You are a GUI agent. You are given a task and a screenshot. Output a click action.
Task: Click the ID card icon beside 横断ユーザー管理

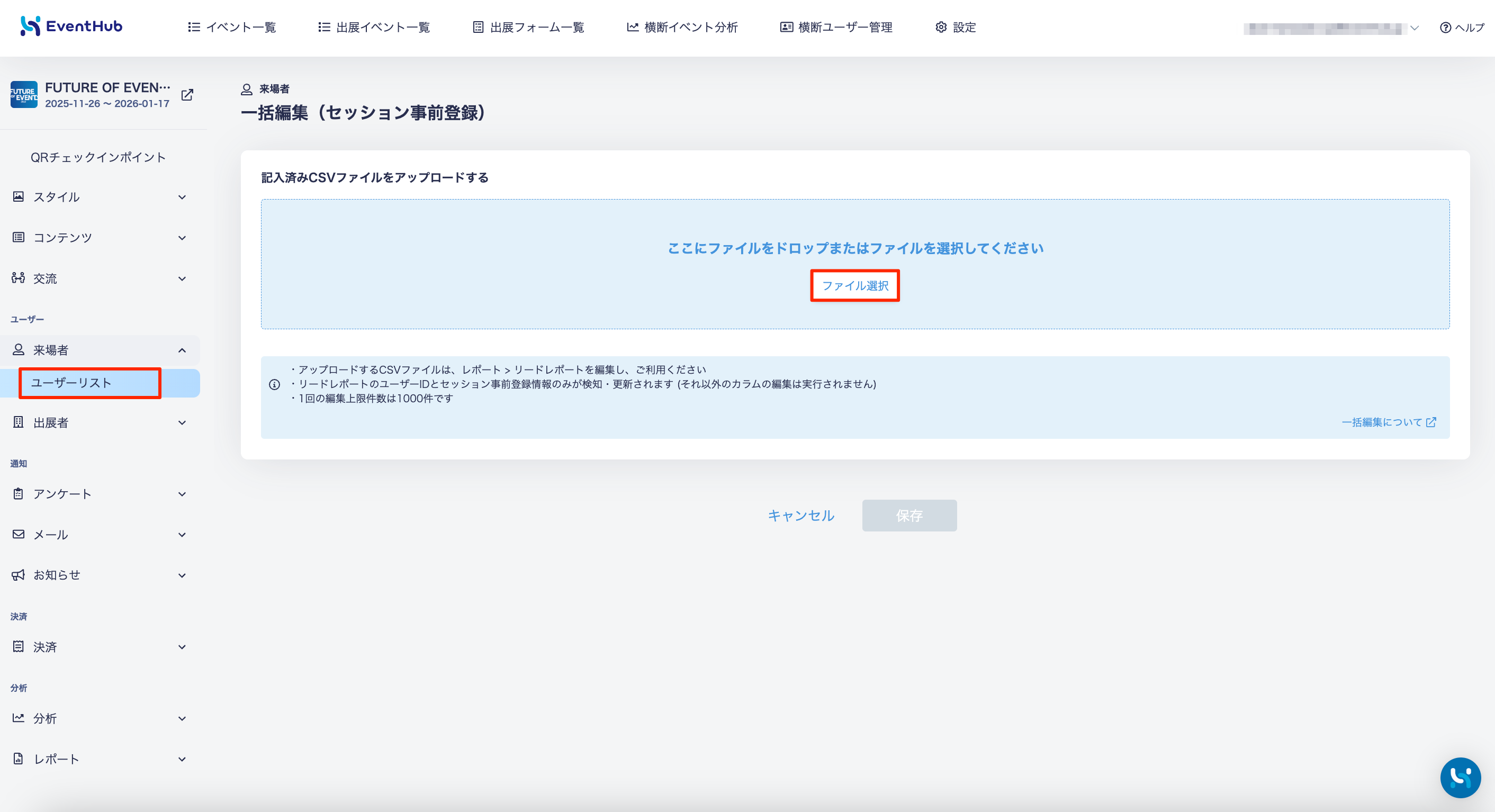click(x=786, y=28)
